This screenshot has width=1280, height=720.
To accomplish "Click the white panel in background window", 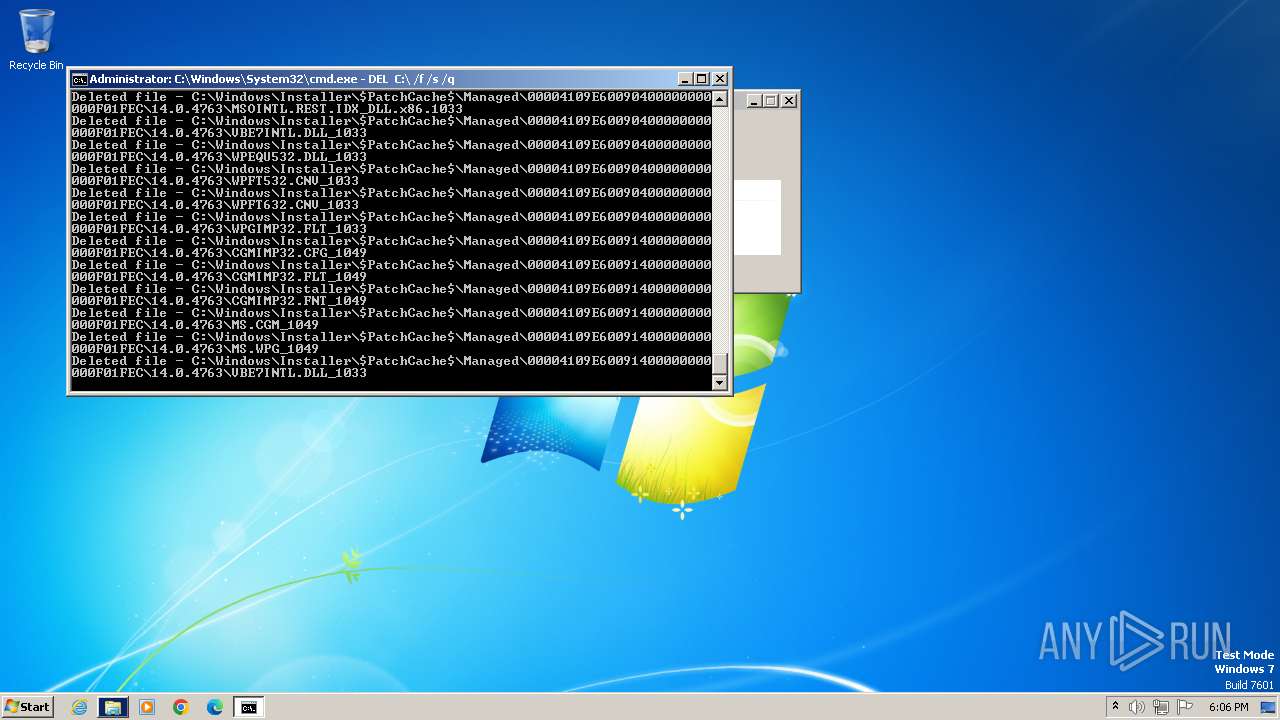I will click(757, 218).
